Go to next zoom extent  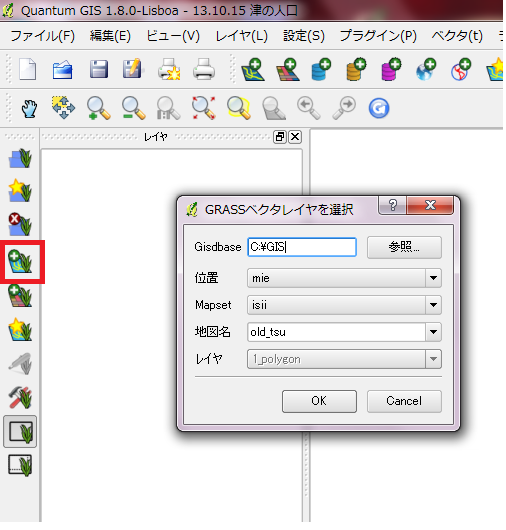click(x=344, y=108)
